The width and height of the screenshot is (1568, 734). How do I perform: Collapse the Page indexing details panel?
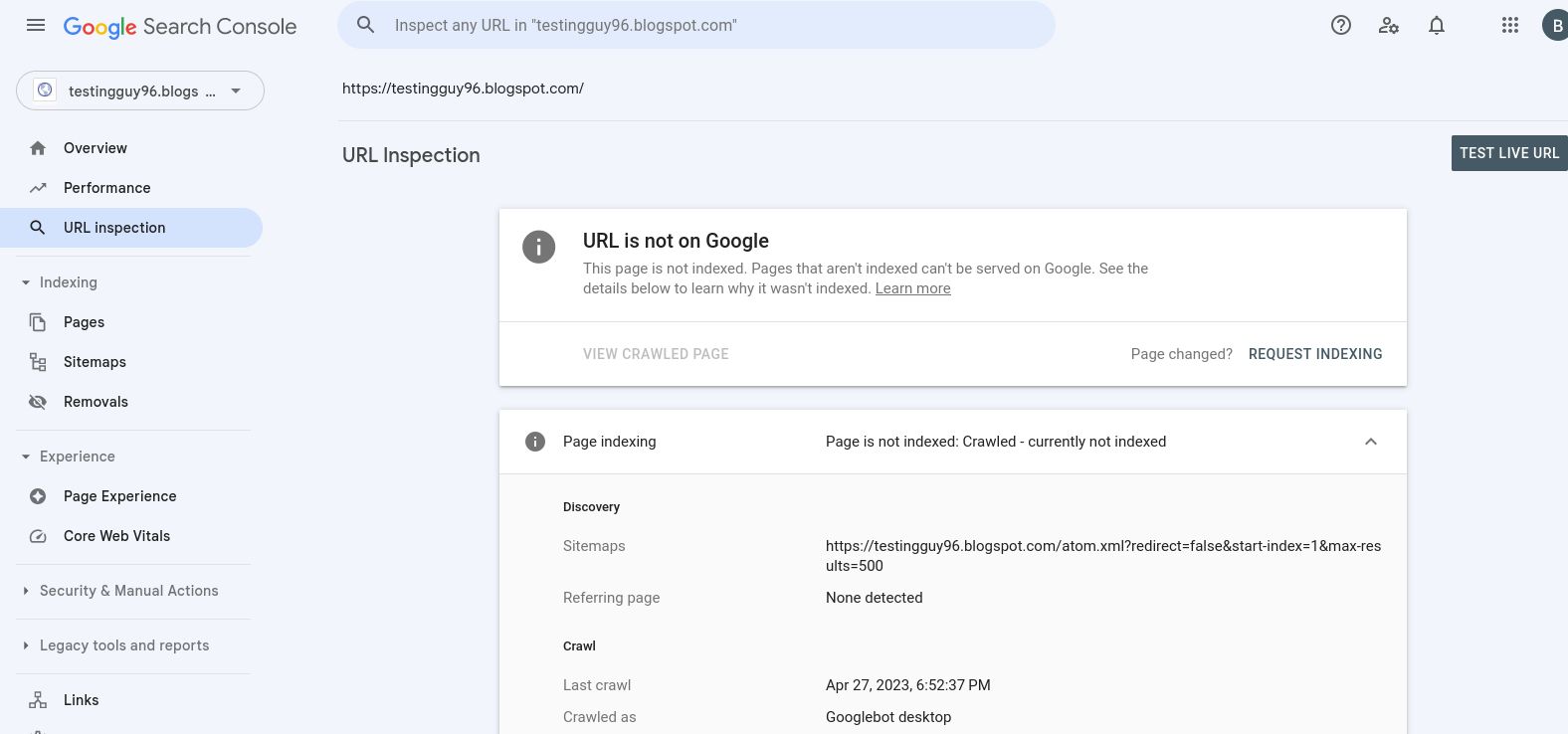pos(1371,442)
